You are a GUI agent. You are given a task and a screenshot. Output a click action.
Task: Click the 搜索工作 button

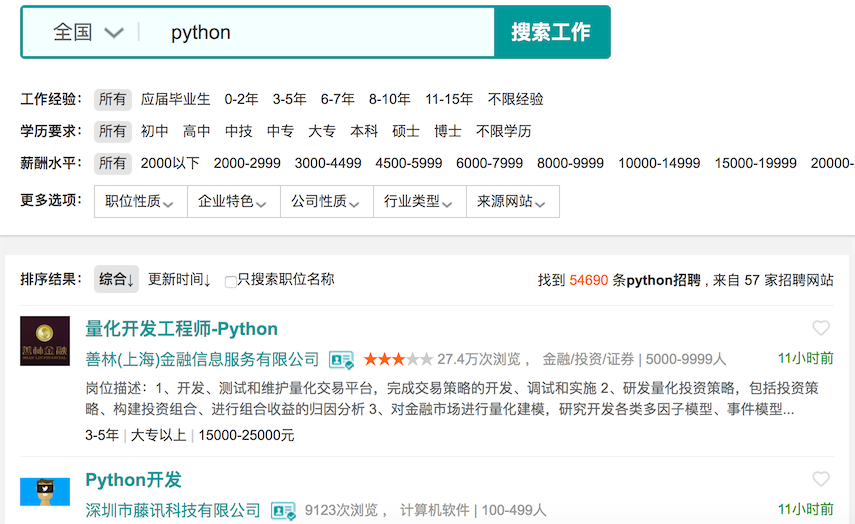click(x=551, y=32)
